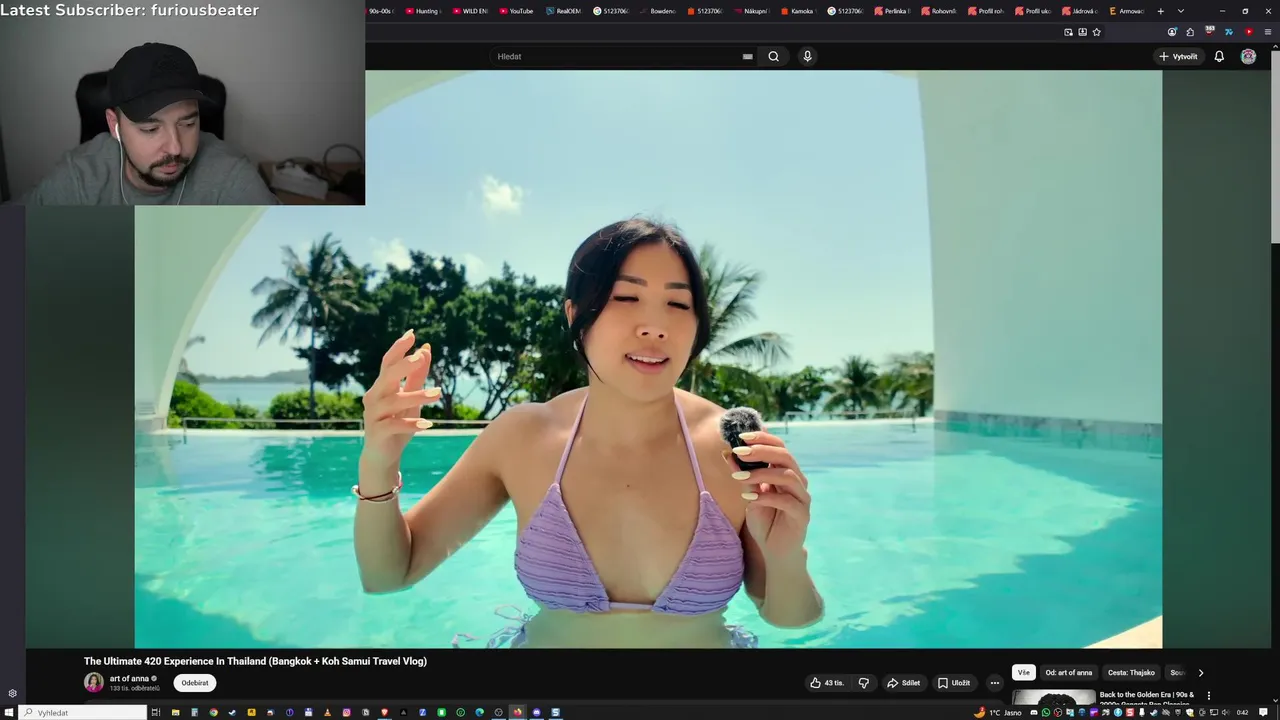Switch to the YouTube browser tab
This screenshot has width=1280, height=720.
[516, 11]
